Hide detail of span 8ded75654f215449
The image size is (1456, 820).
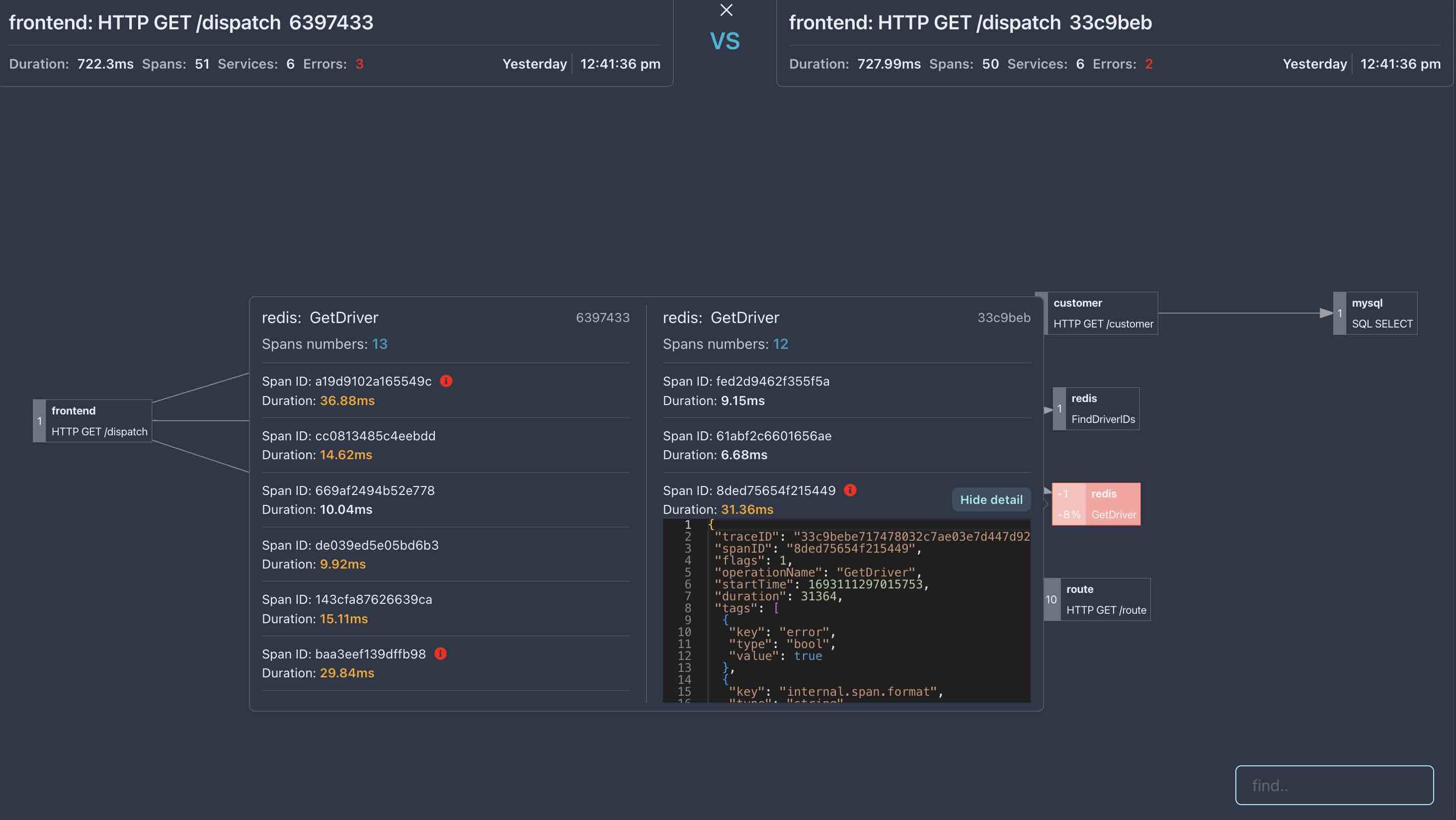click(991, 499)
